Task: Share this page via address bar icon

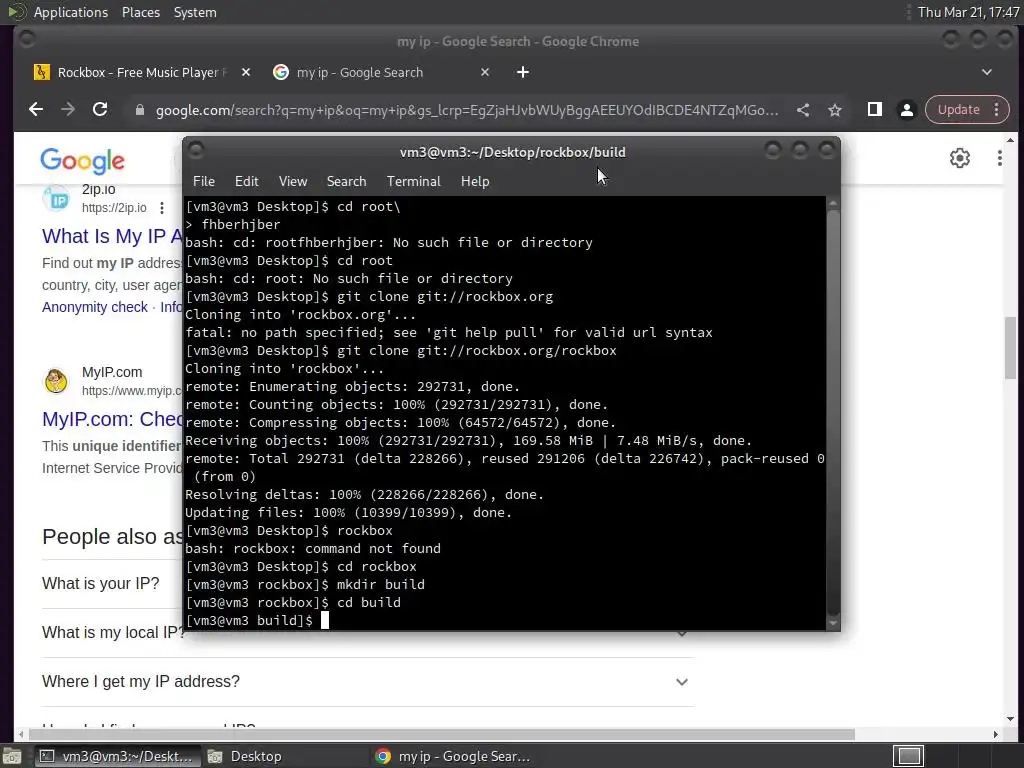Action: 803,110
